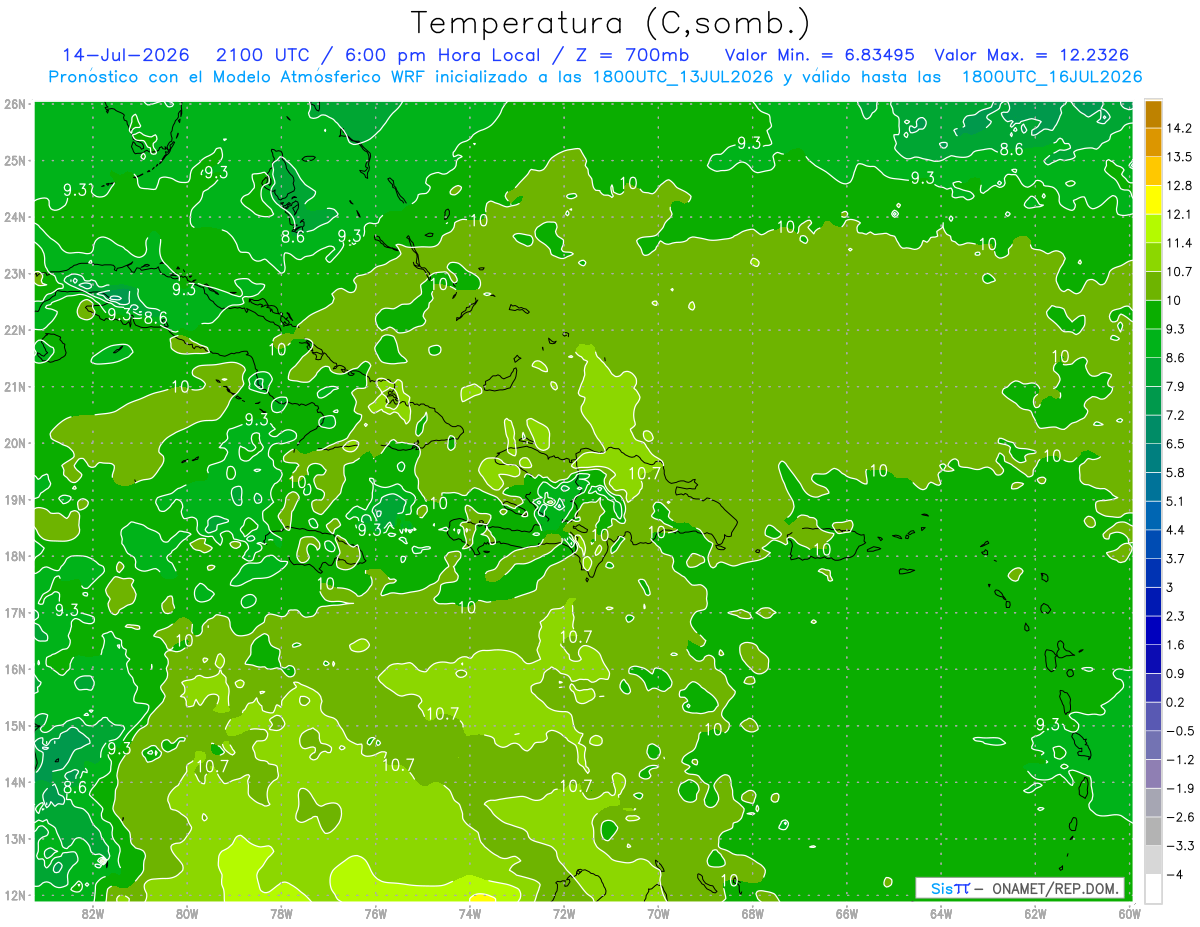1200x927 pixels.
Task: Click the 'SisTT' logo text
Action: [x=949, y=888]
